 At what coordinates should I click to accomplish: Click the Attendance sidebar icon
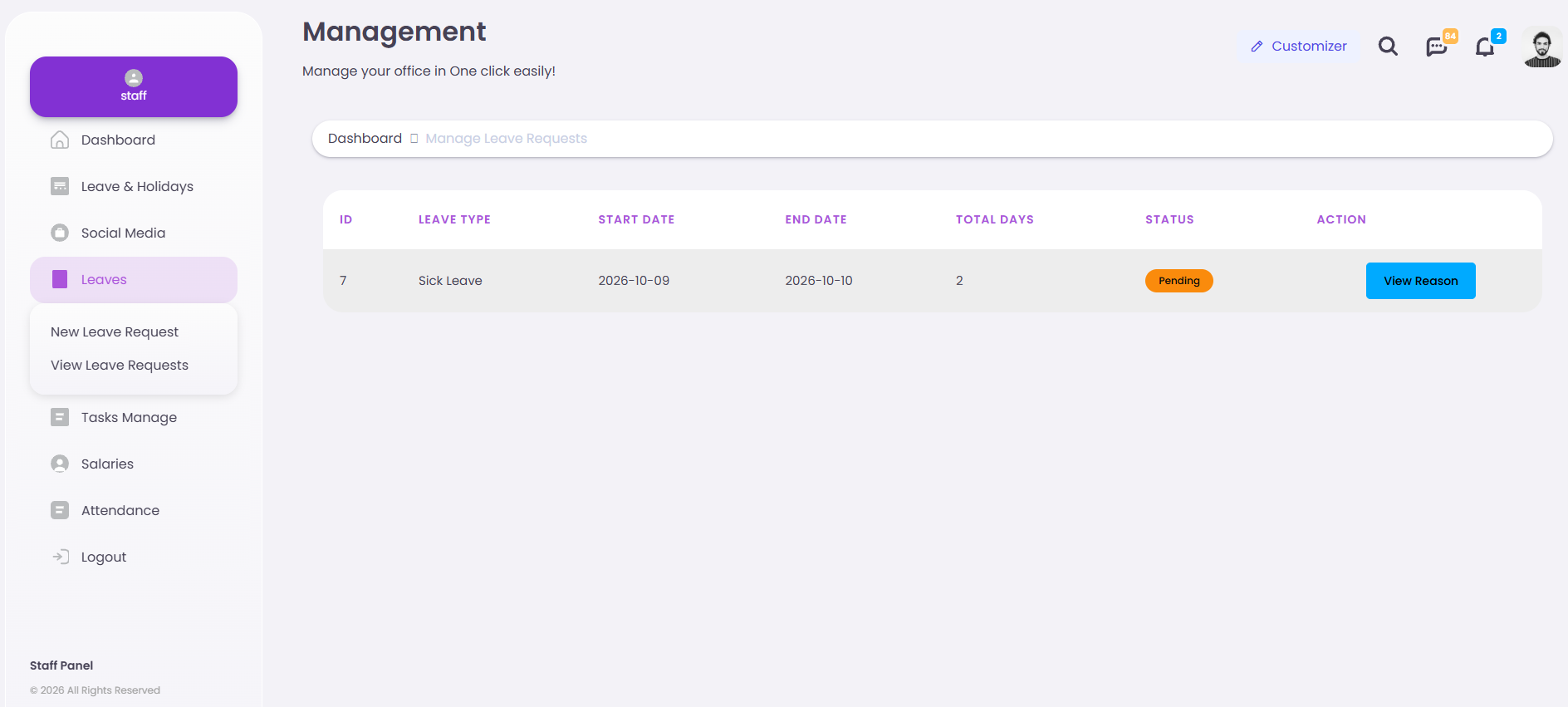pos(60,510)
